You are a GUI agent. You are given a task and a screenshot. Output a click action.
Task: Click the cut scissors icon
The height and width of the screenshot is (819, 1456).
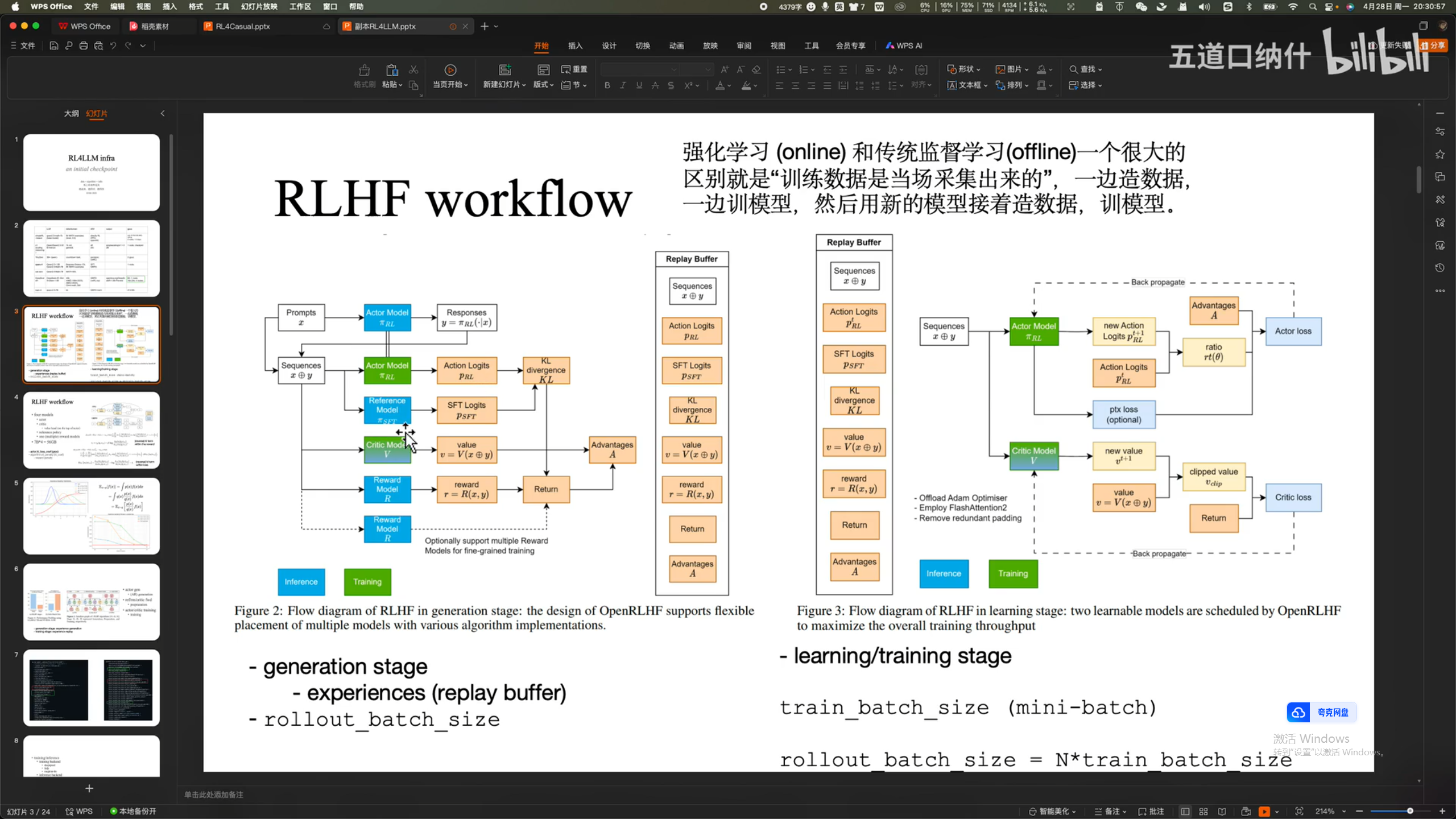[413, 69]
